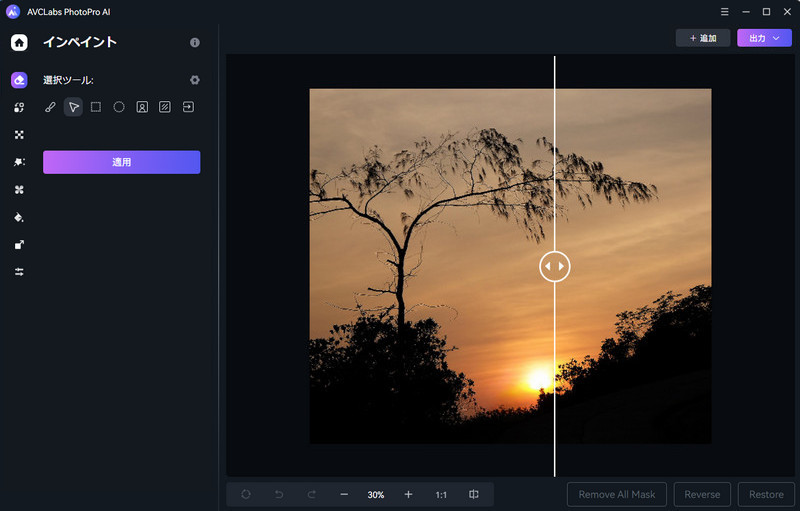Select the arrow pointer selection tool
This screenshot has height=511, width=800.
pyautogui.click(x=73, y=107)
